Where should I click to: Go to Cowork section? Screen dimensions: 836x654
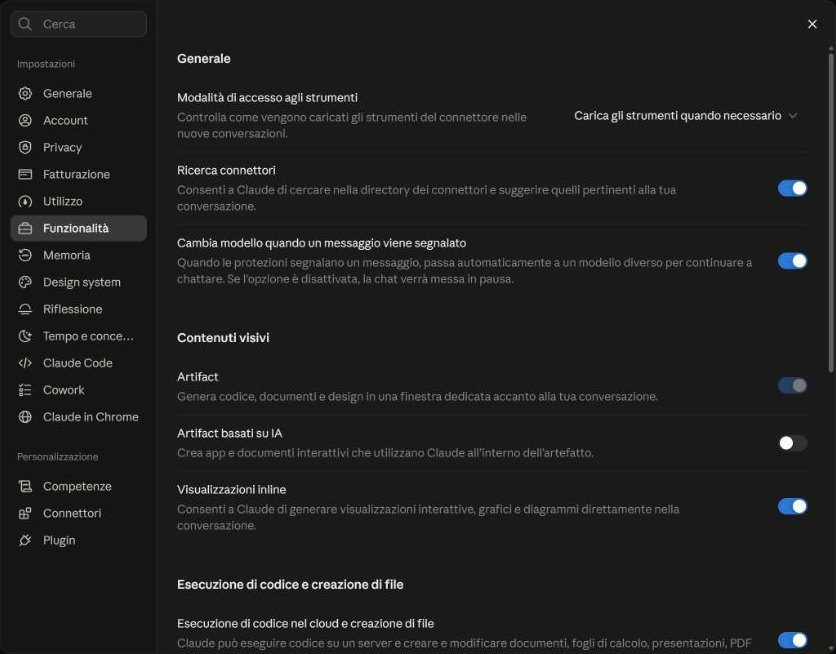point(78,390)
